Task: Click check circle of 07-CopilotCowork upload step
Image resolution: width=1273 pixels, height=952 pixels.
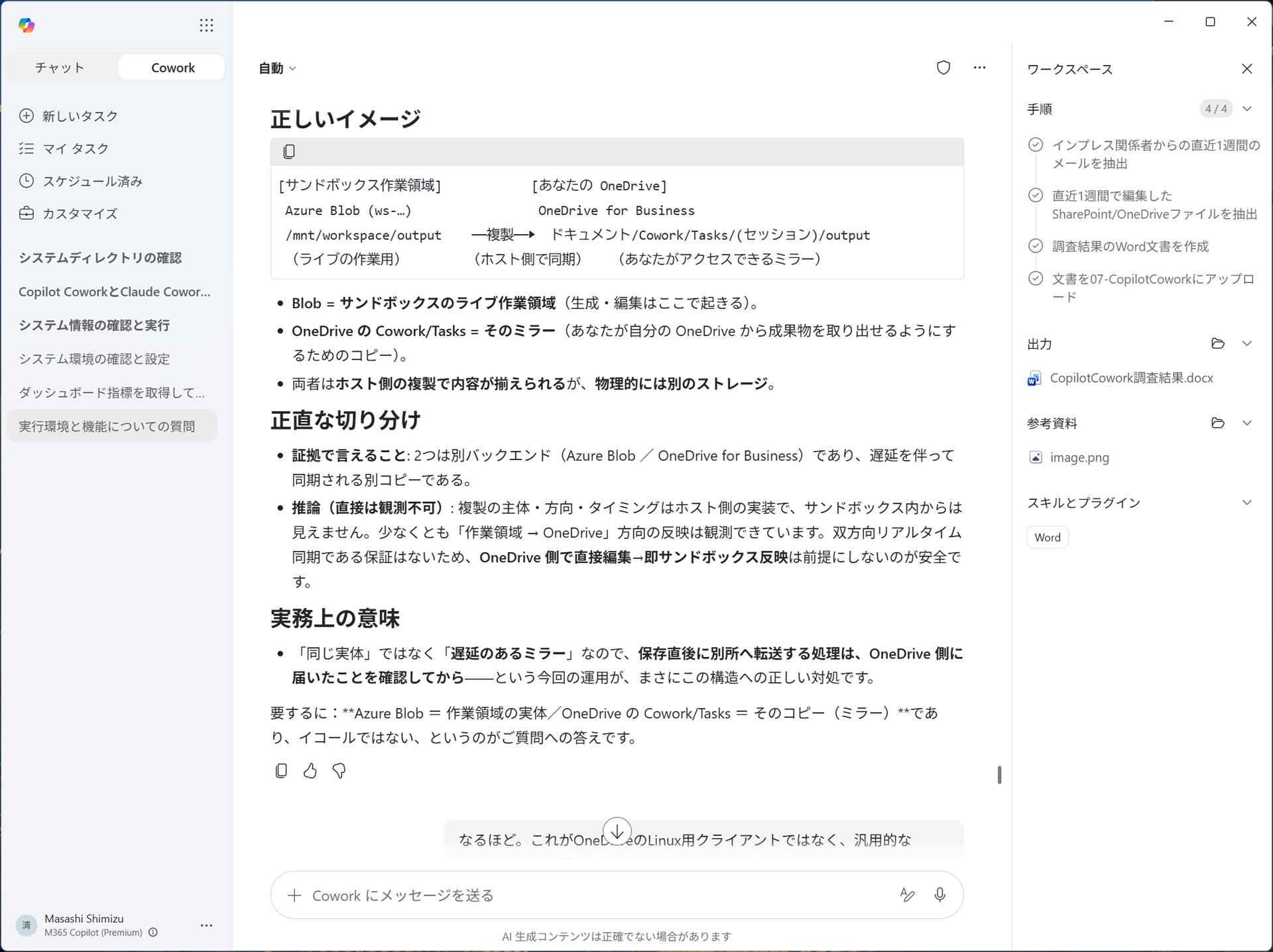Action: pyautogui.click(x=1035, y=278)
